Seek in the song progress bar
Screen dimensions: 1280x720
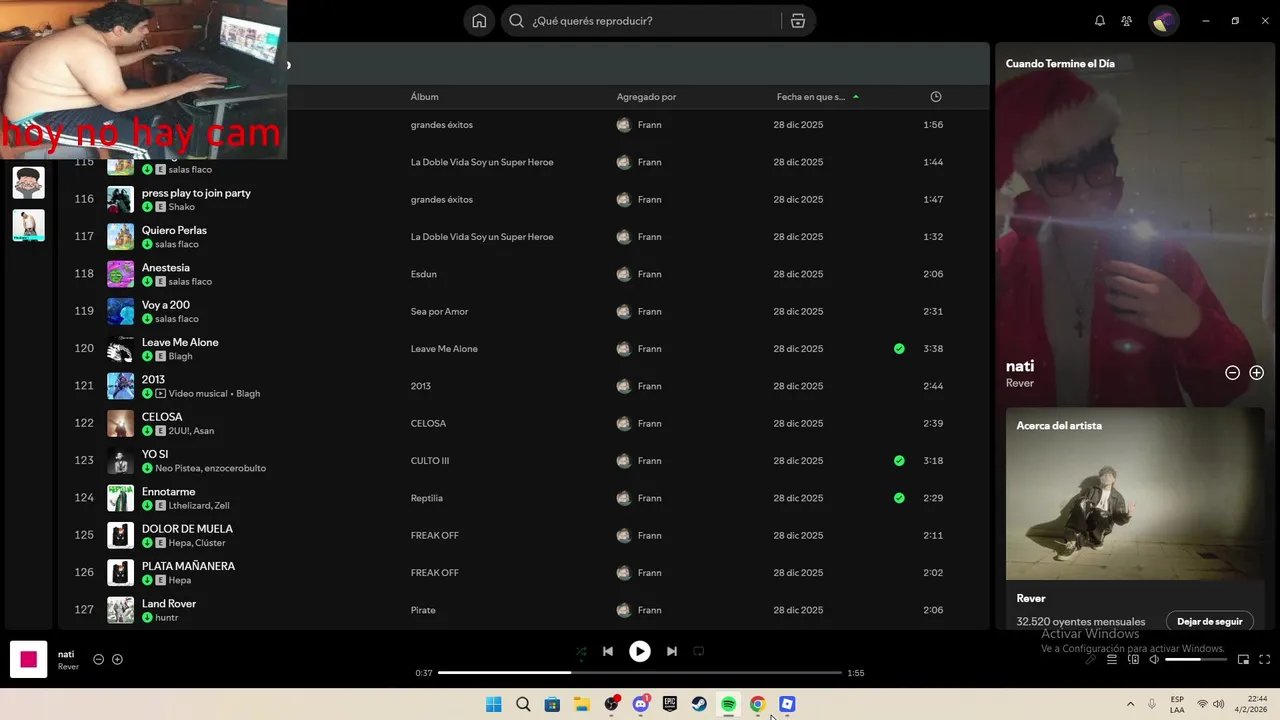640,673
